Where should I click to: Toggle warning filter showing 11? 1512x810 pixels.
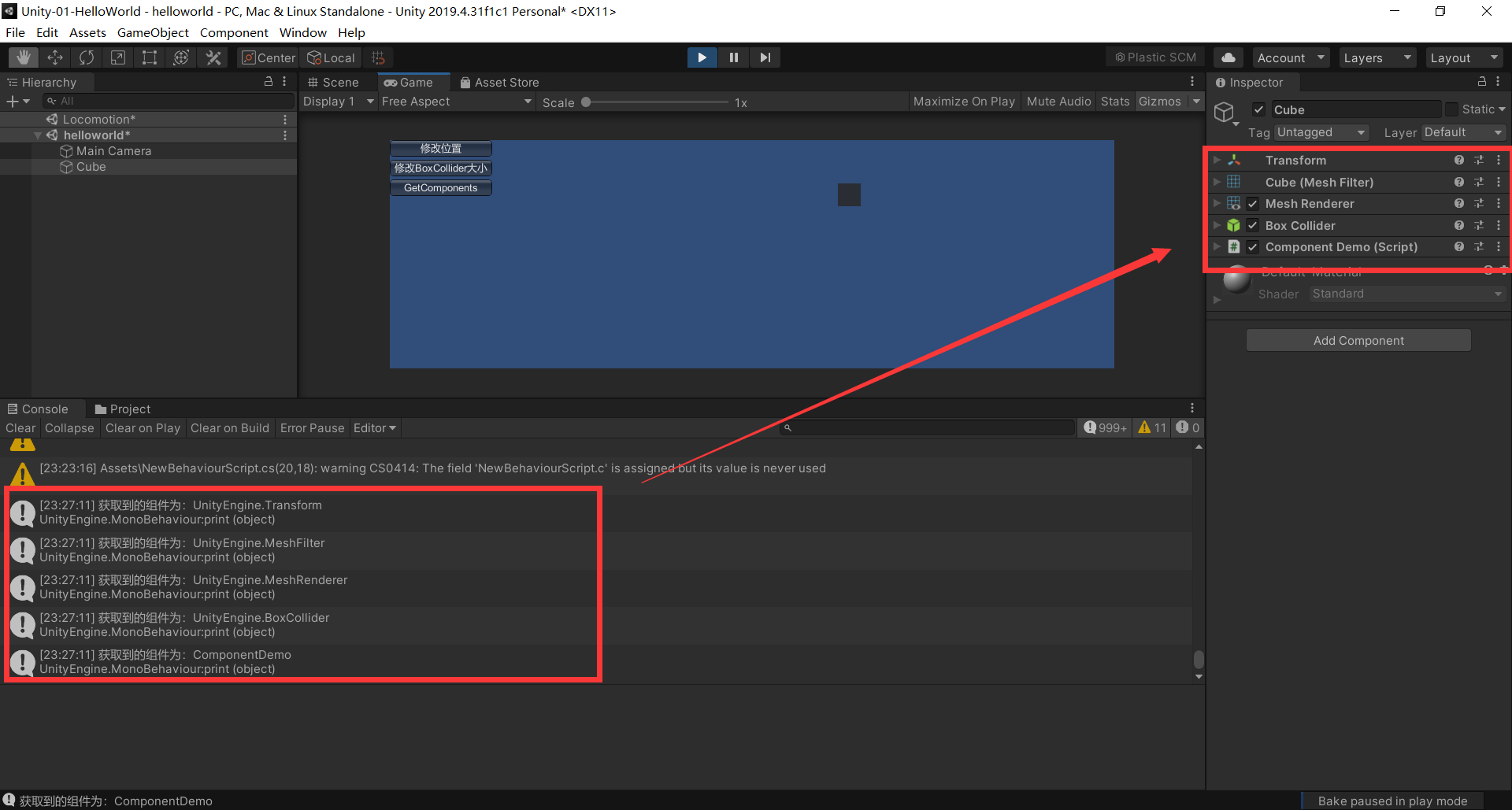point(1153,427)
